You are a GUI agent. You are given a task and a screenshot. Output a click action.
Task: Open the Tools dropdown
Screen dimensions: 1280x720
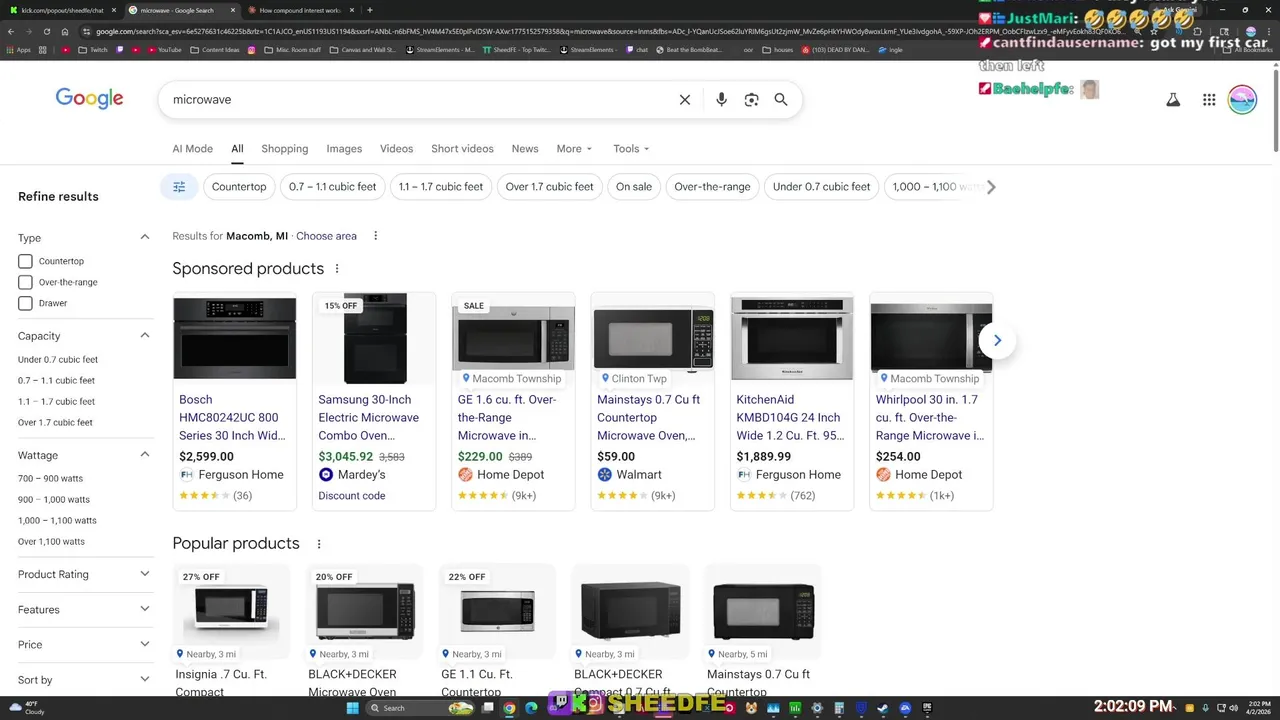(631, 149)
